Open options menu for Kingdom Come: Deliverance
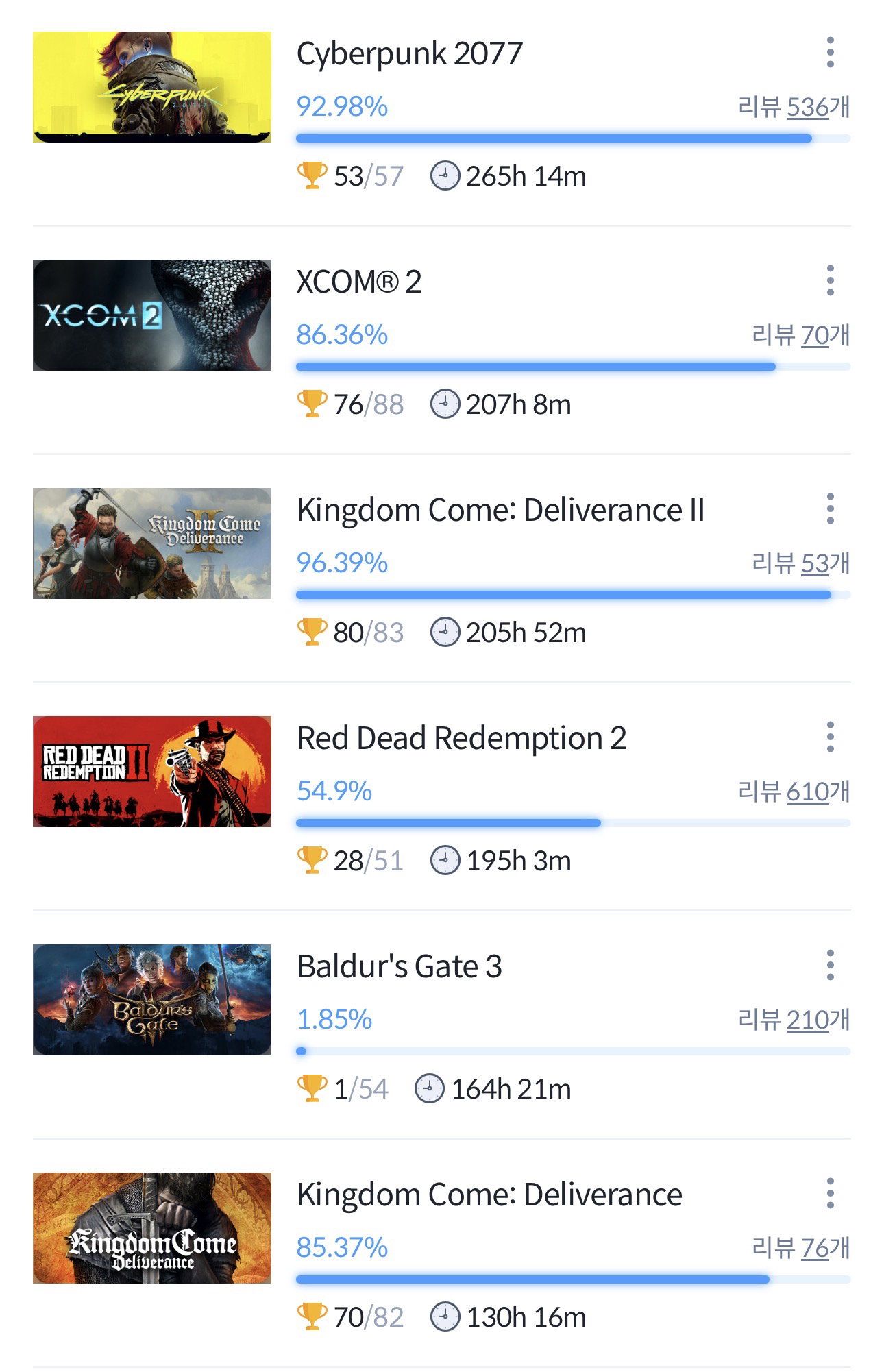This screenshot has height=1372, width=884. pos(830,1194)
